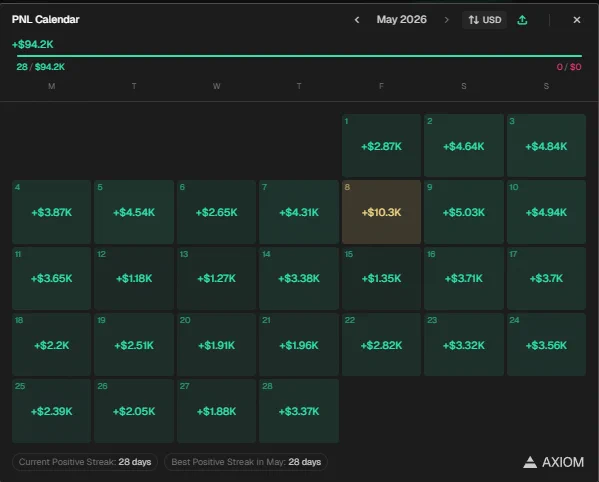View day 27 cell +$1.88K
Image resolution: width=599 pixels, height=482 pixels.
(x=216, y=411)
